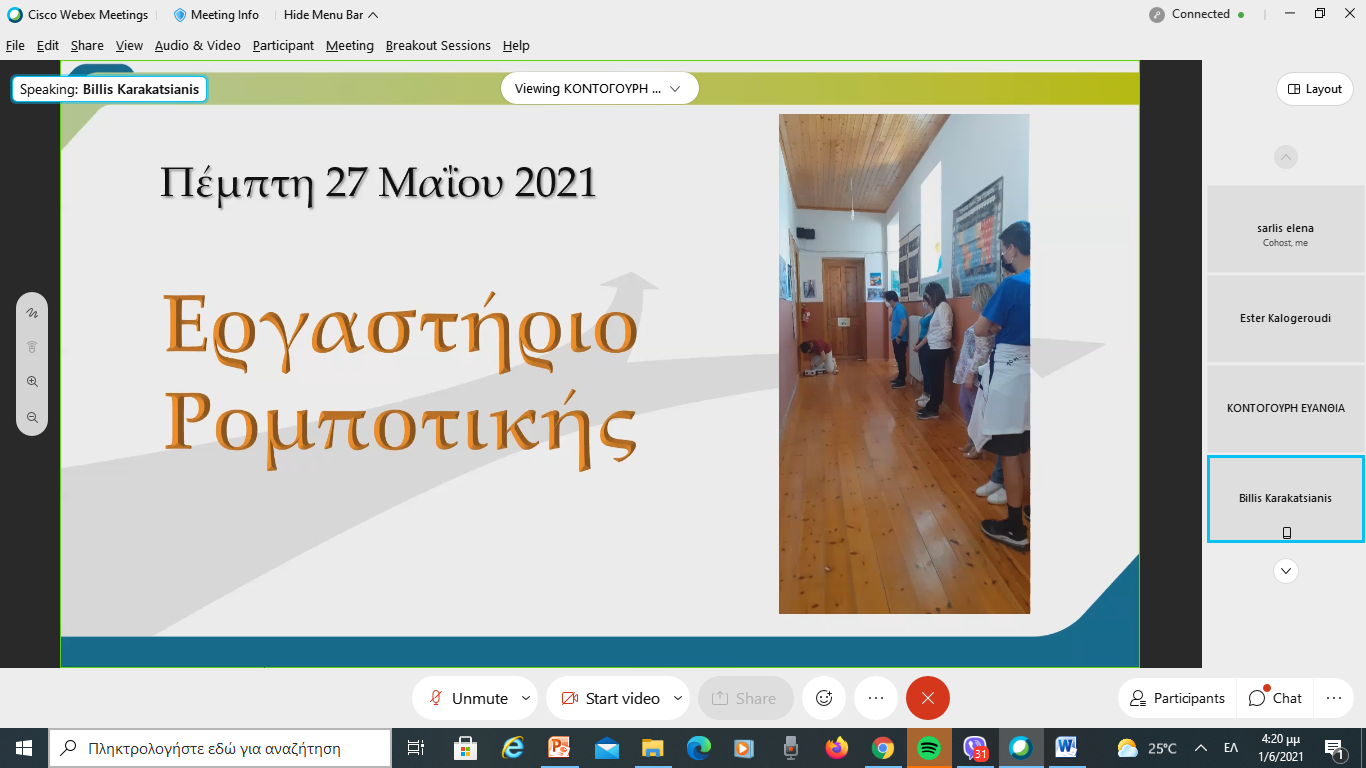Click the zoom in magnifier icon
This screenshot has width=1366, height=768.
[x=32, y=382]
